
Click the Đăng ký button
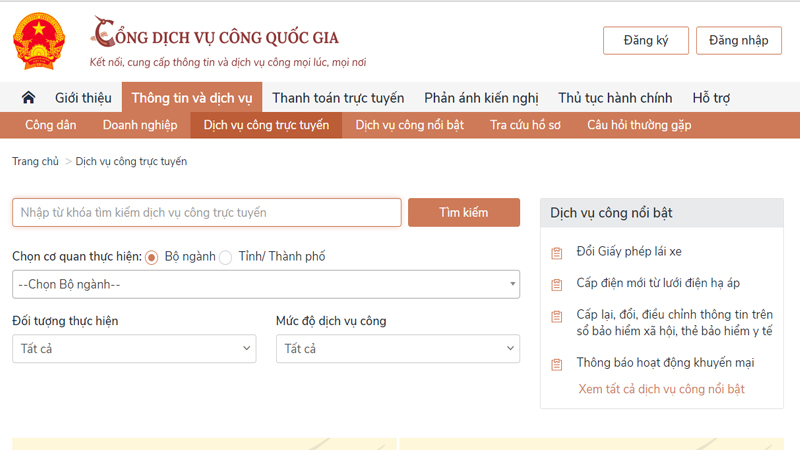point(645,40)
